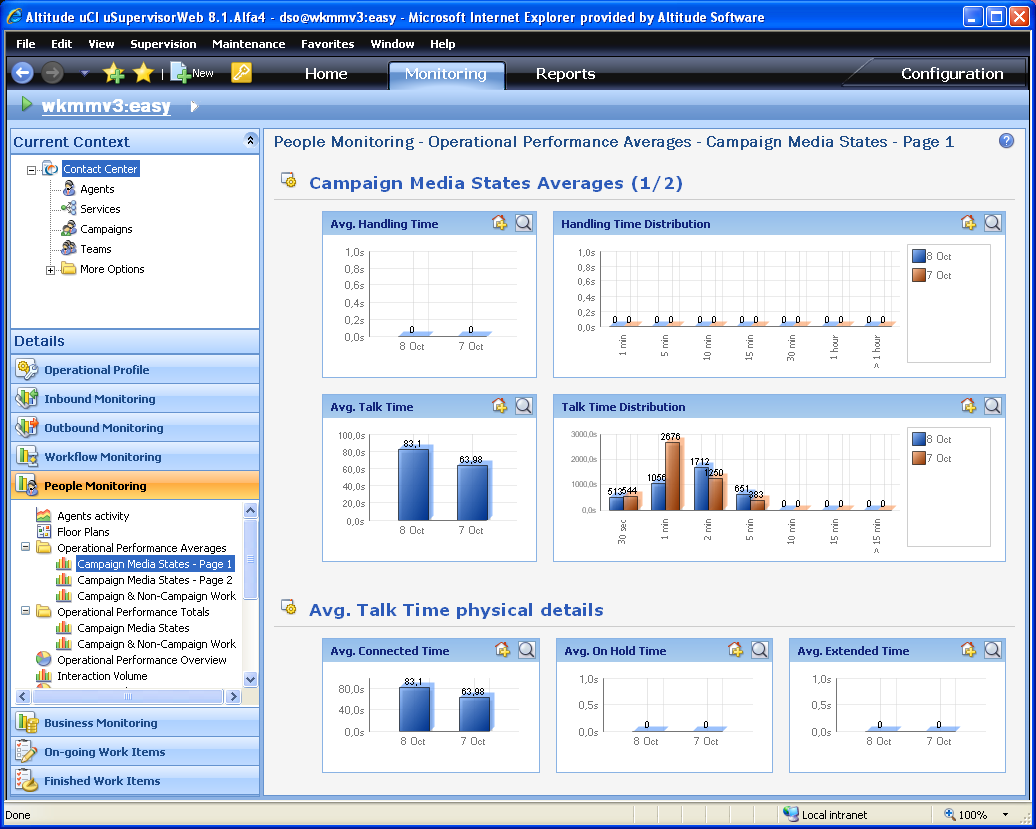Collapse the Current Context panel
1036x829 pixels.
(x=250, y=141)
